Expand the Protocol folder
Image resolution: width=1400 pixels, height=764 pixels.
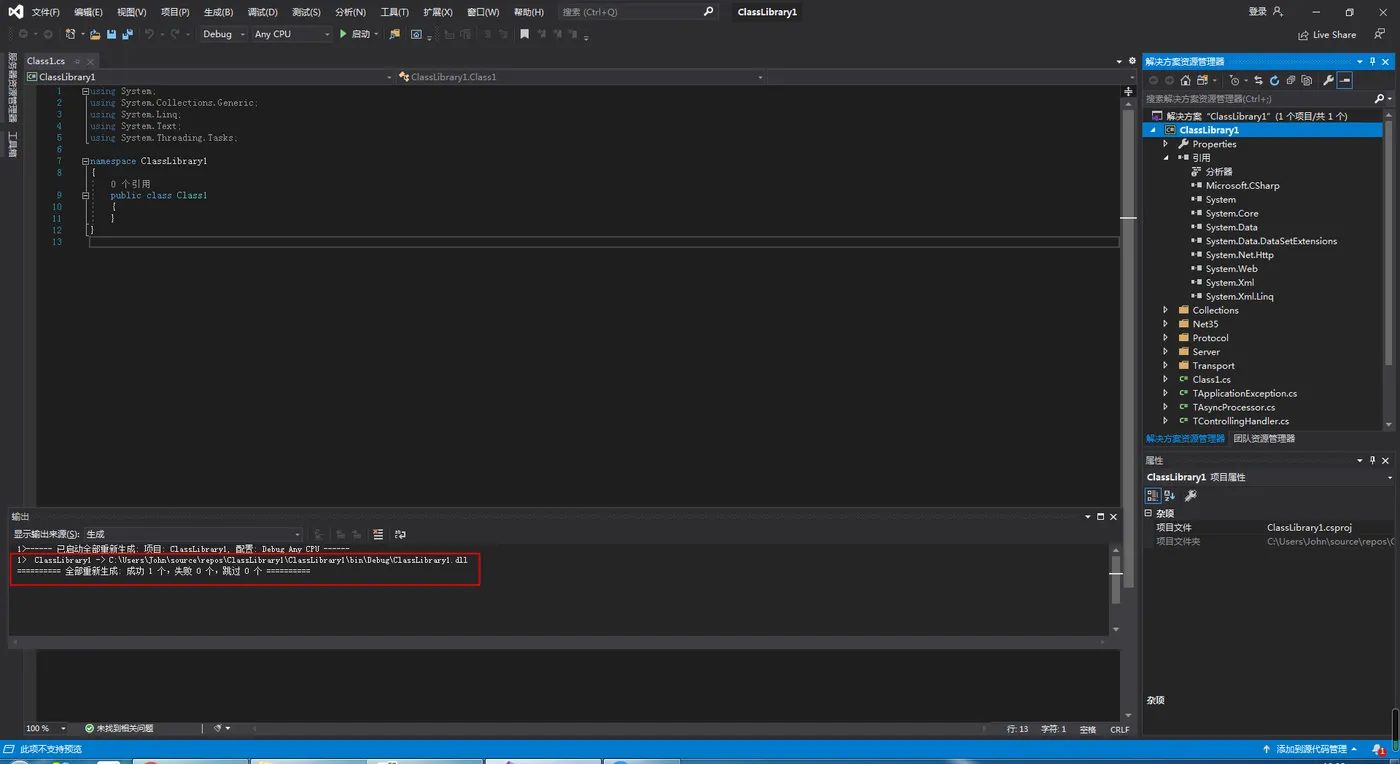click(1165, 338)
